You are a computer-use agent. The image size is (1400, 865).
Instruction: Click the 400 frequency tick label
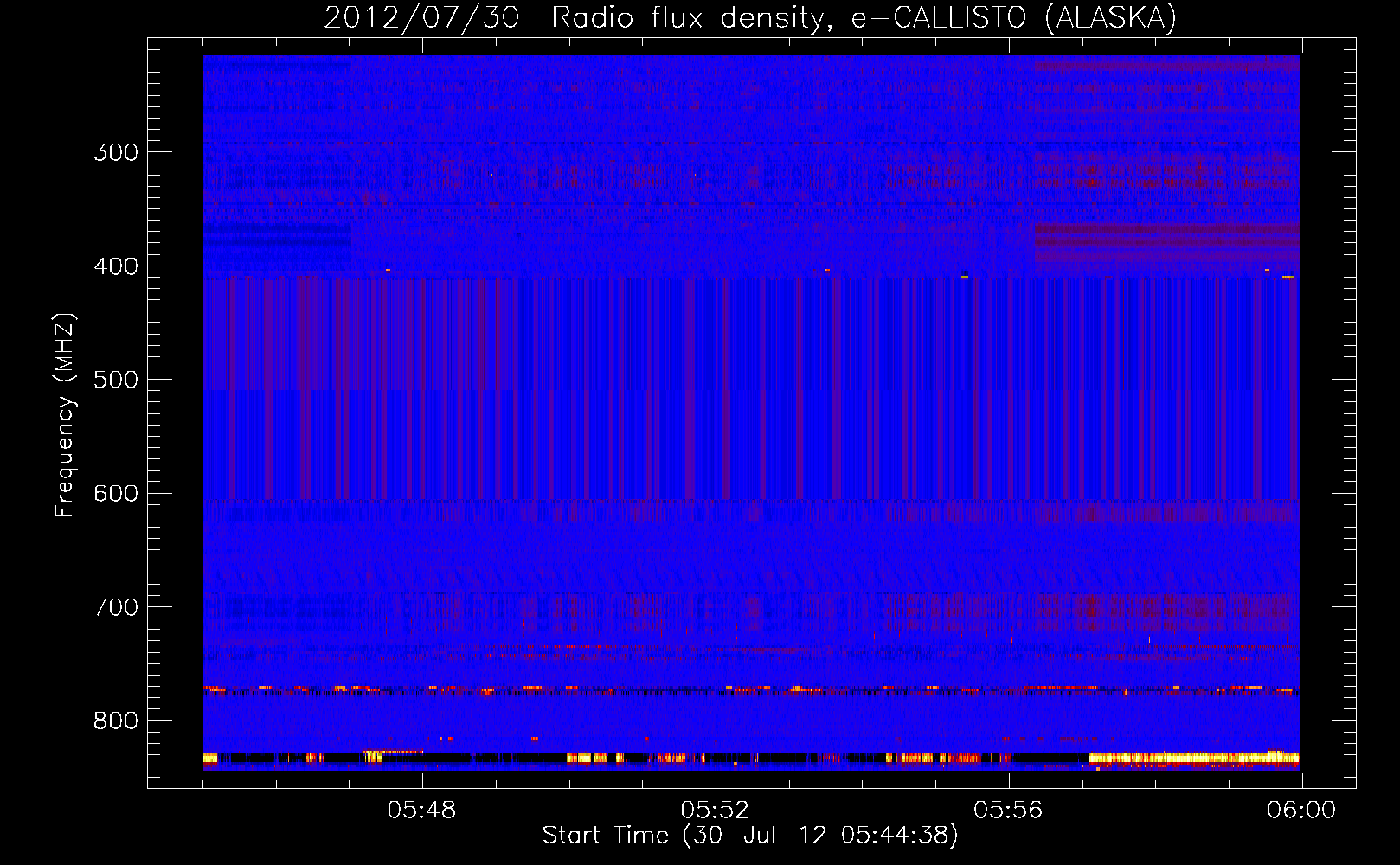click(x=116, y=266)
